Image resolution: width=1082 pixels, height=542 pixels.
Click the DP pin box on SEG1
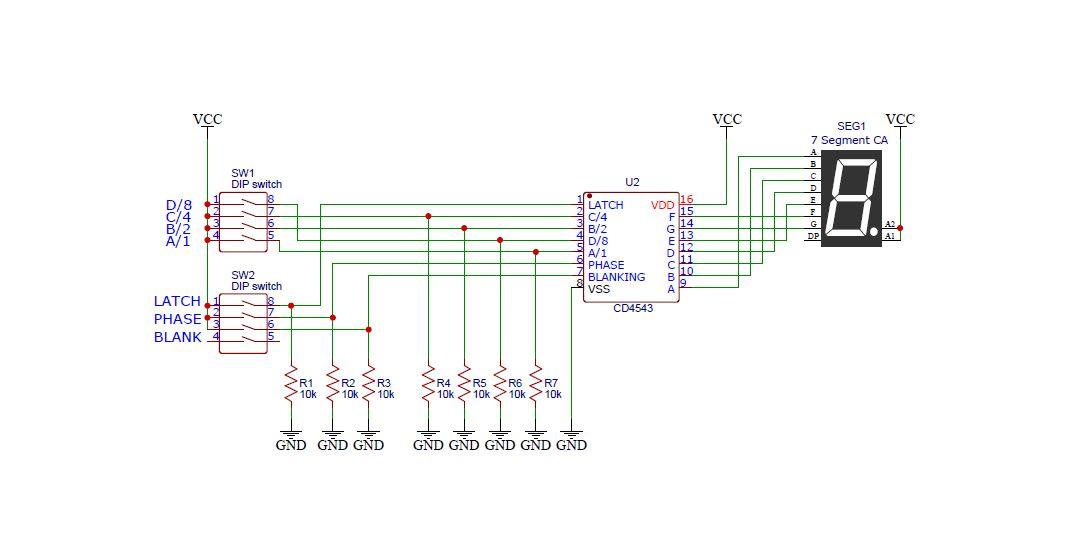tap(814, 236)
